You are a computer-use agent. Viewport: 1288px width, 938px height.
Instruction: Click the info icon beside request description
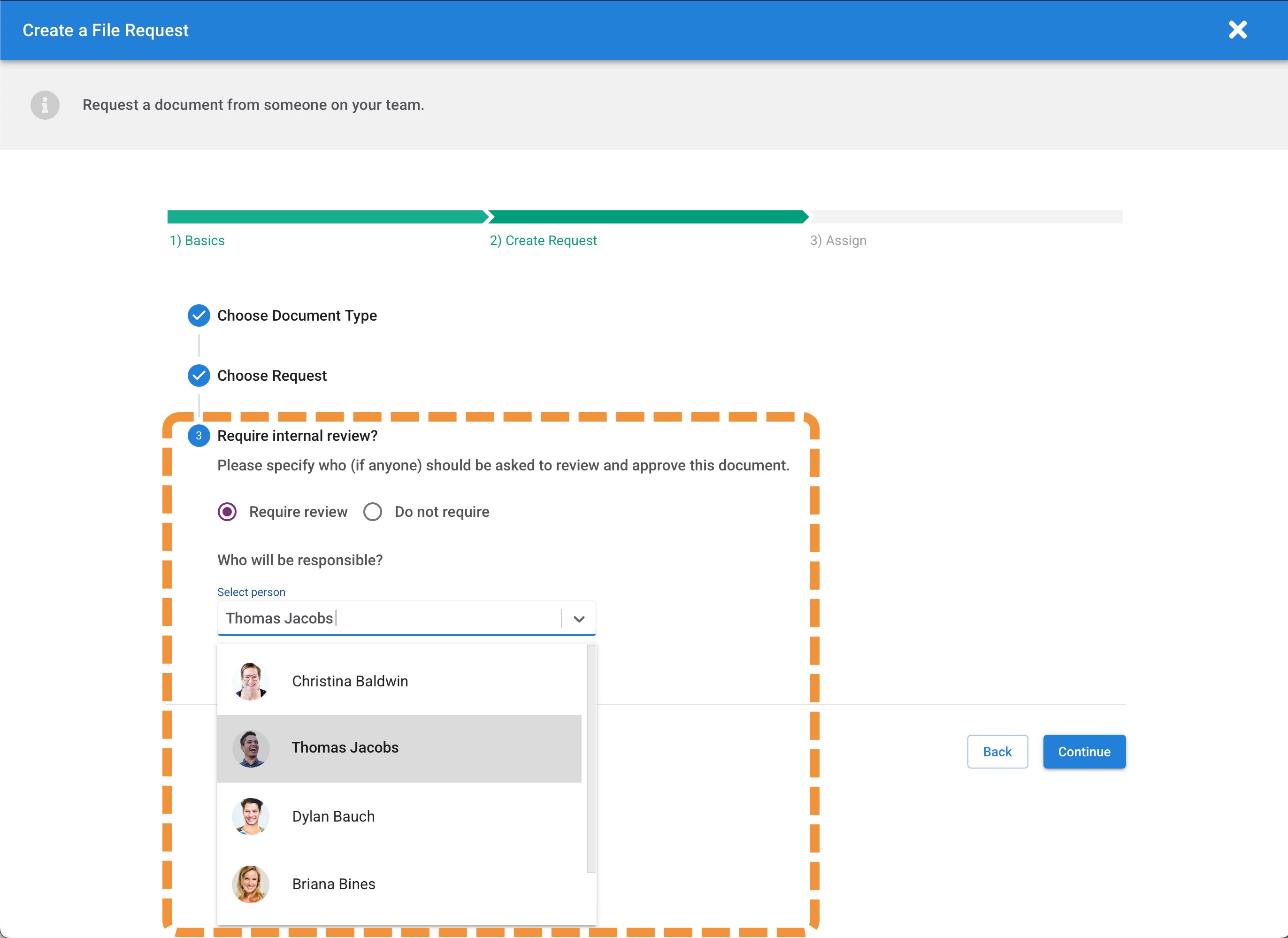click(45, 105)
